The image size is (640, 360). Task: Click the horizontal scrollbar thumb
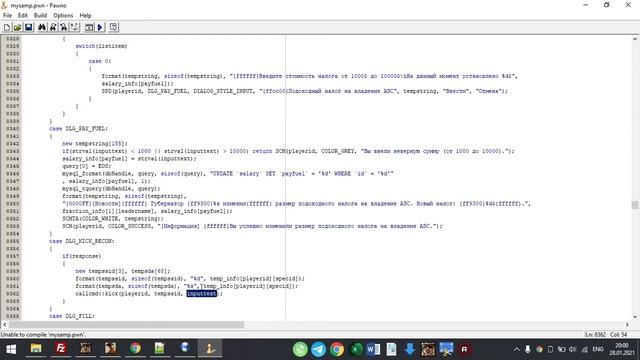click(x=127, y=324)
